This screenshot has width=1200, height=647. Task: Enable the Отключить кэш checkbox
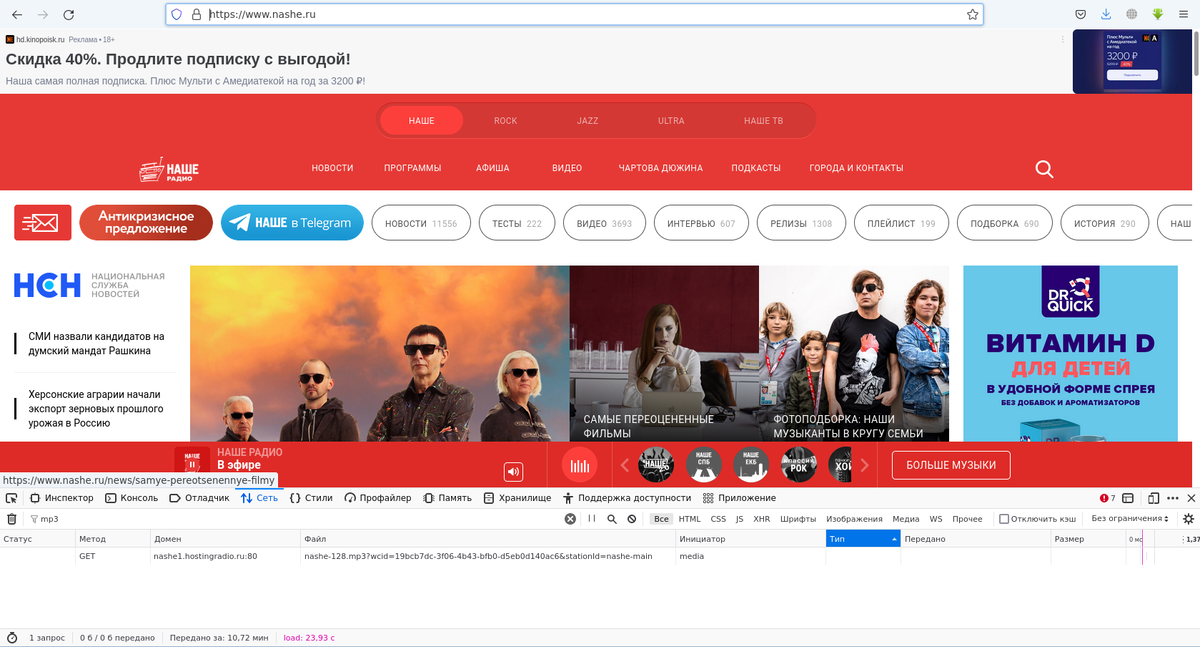tap(1004, 519)
